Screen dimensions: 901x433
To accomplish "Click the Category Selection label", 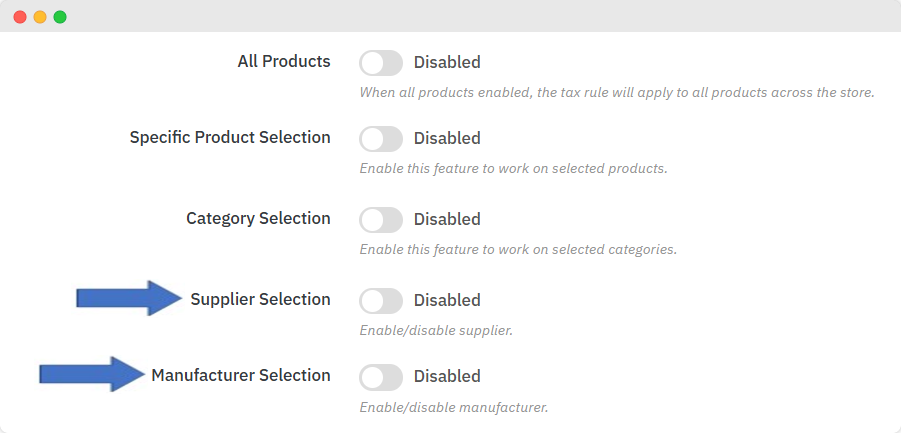I will pyautogui.click(x=258, y=219).
